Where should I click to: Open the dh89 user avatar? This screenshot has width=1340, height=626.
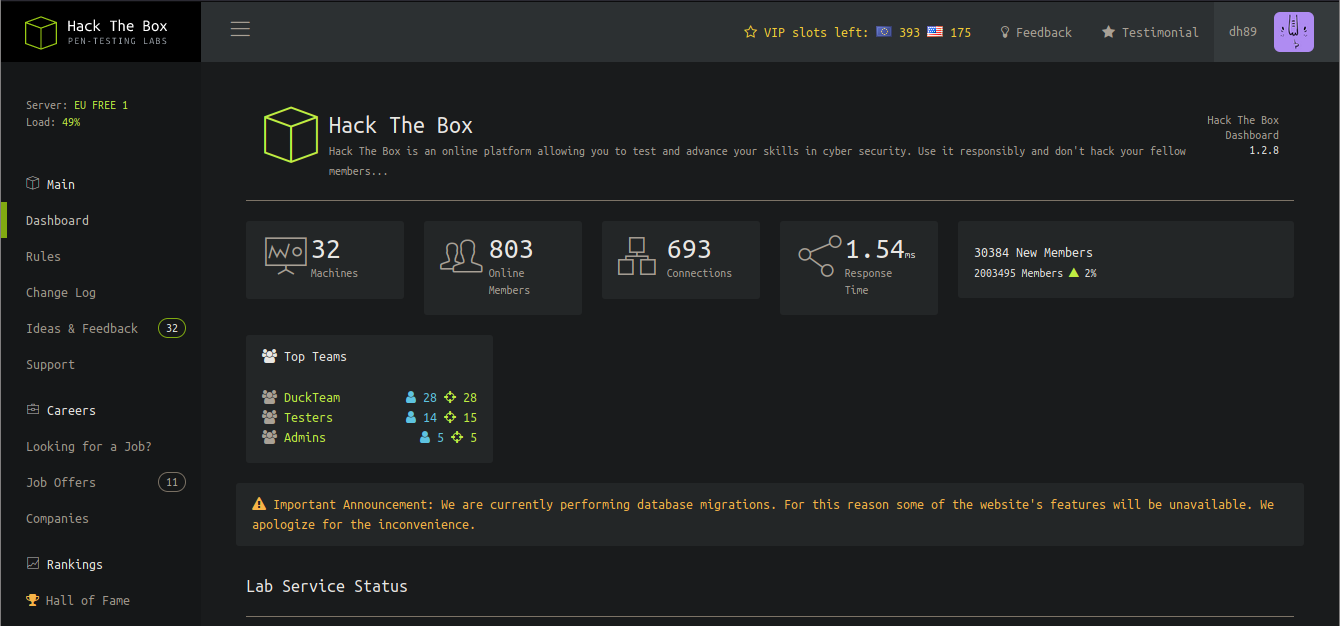[1294, 32]
